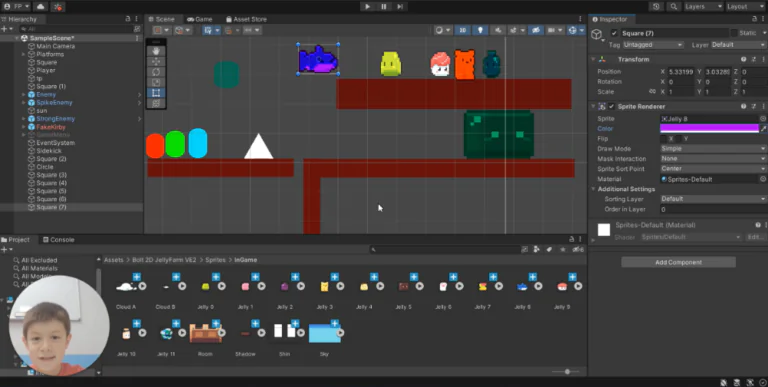Image resolution: width=768 pixels, height=387 pixels.
Task: Select the Move tool in scene toolbar
Action: [x=156, y=61]
